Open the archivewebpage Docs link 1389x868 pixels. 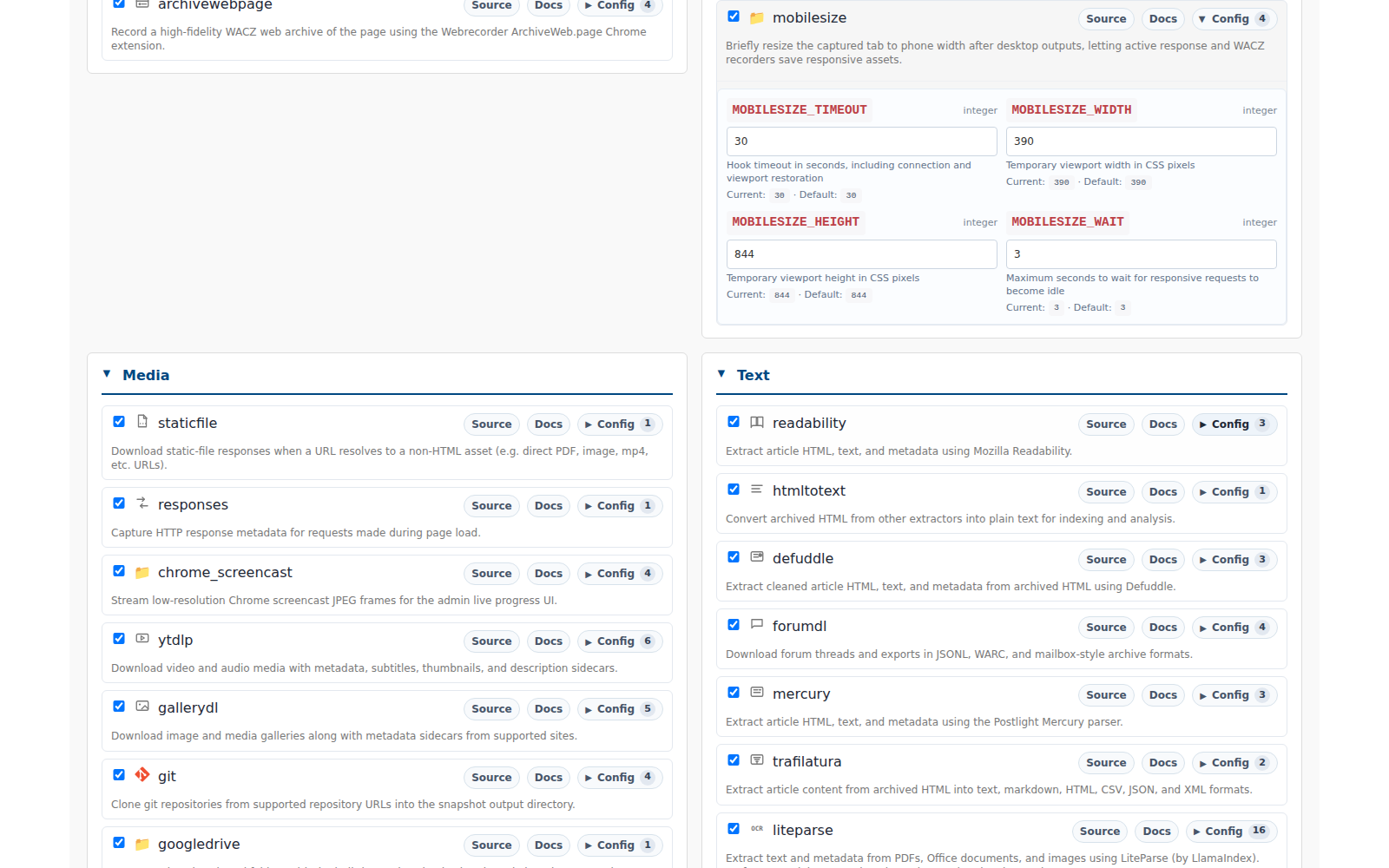point(549,5)
